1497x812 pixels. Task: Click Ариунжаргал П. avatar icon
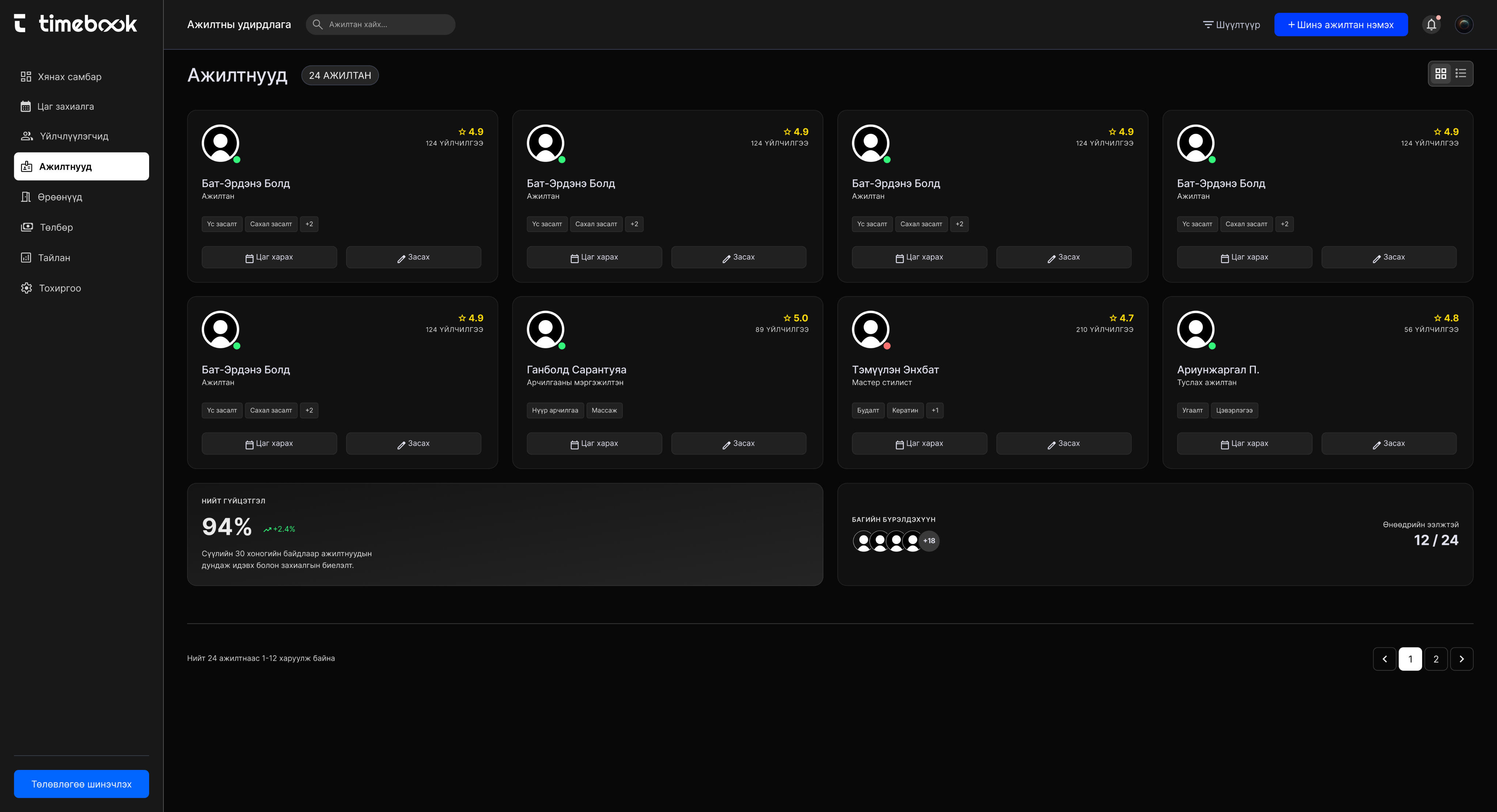pos(1195,330)
